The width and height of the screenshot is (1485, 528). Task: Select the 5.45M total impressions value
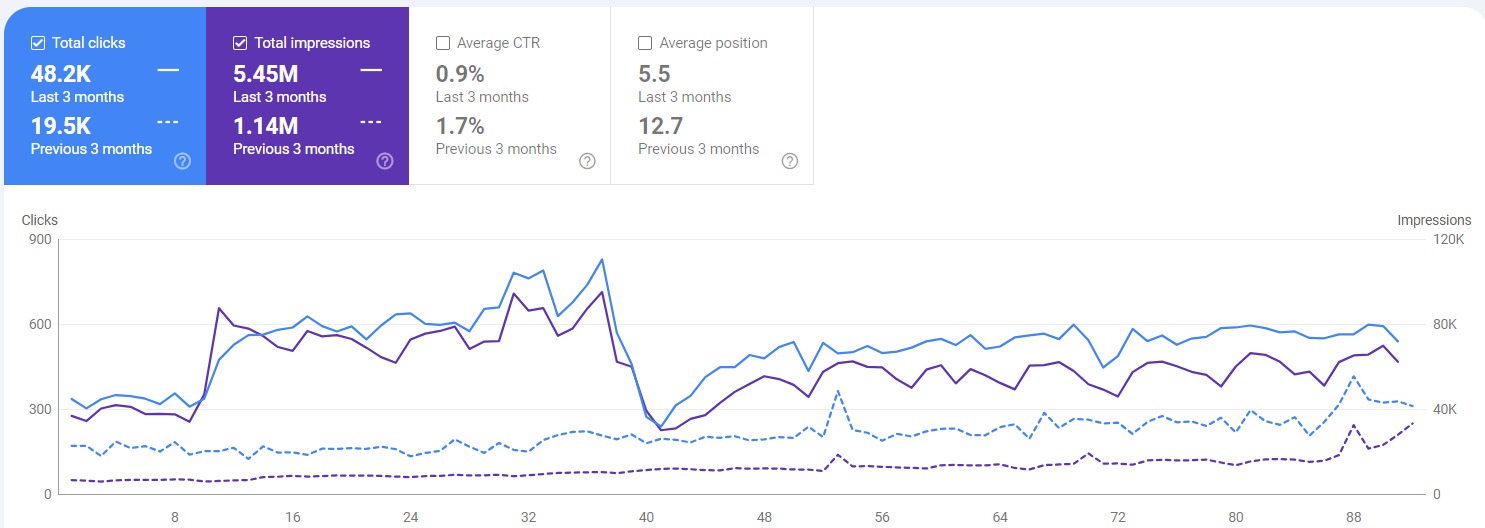pyautogui.click(x=266, y=74)
